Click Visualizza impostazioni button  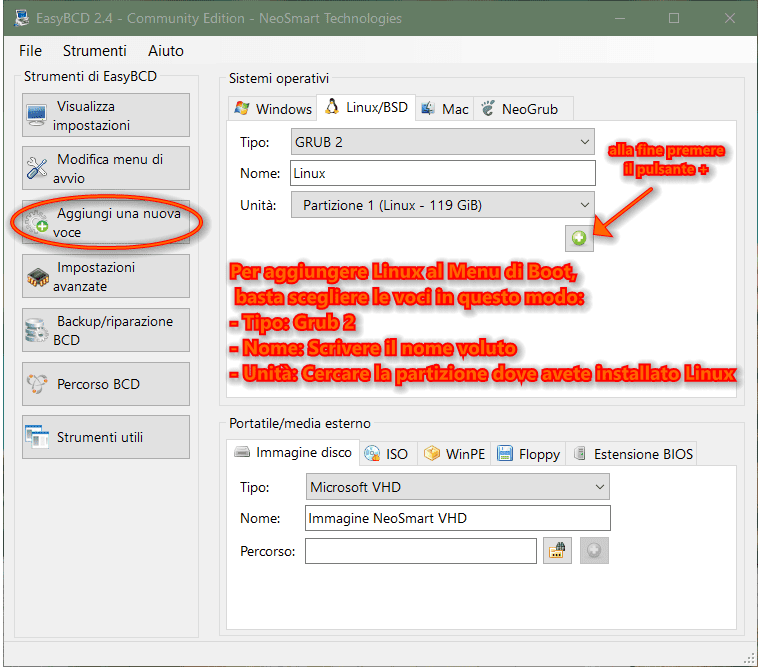coord(106,115)
